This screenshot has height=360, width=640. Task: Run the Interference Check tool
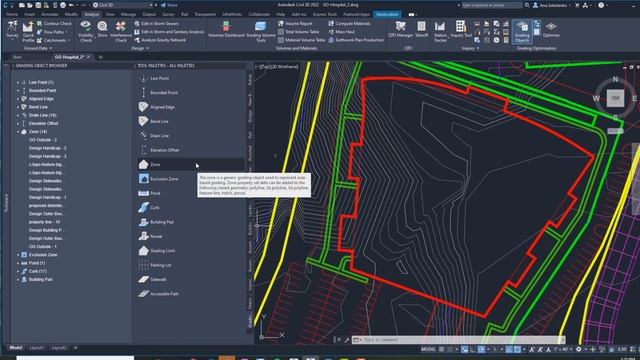pos(121,31)
